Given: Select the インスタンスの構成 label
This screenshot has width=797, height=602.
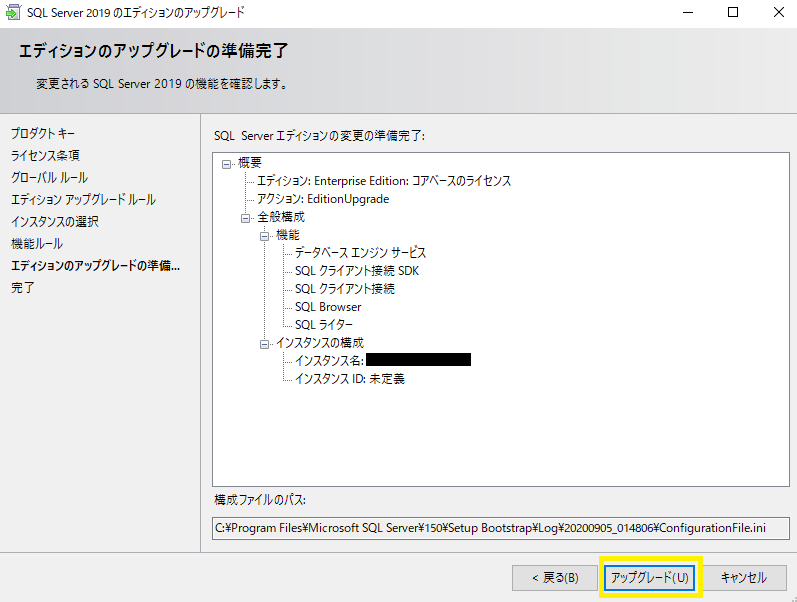Looking at the screenshot, I should (320, 343).
